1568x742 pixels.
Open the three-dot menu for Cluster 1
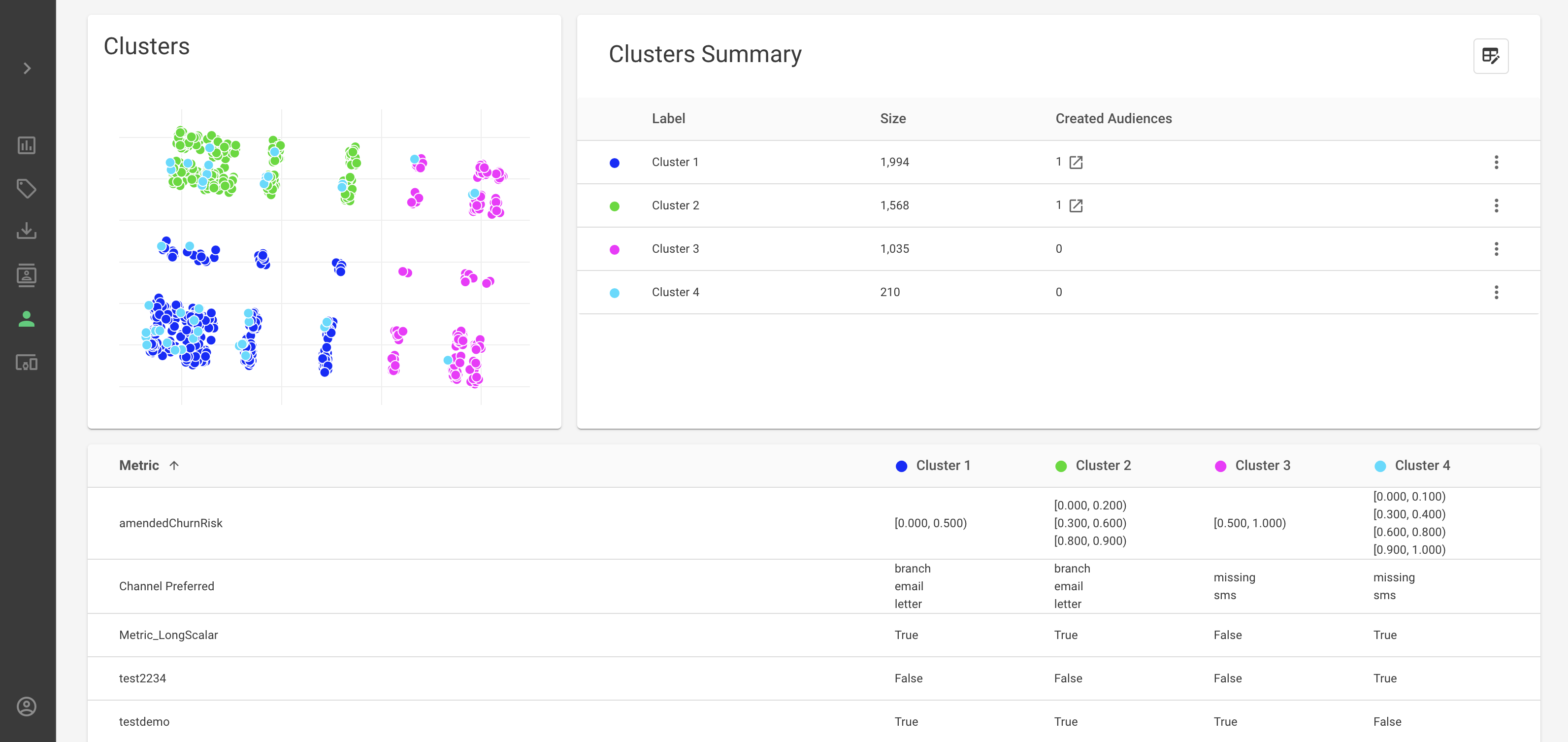coord(1496,162)
